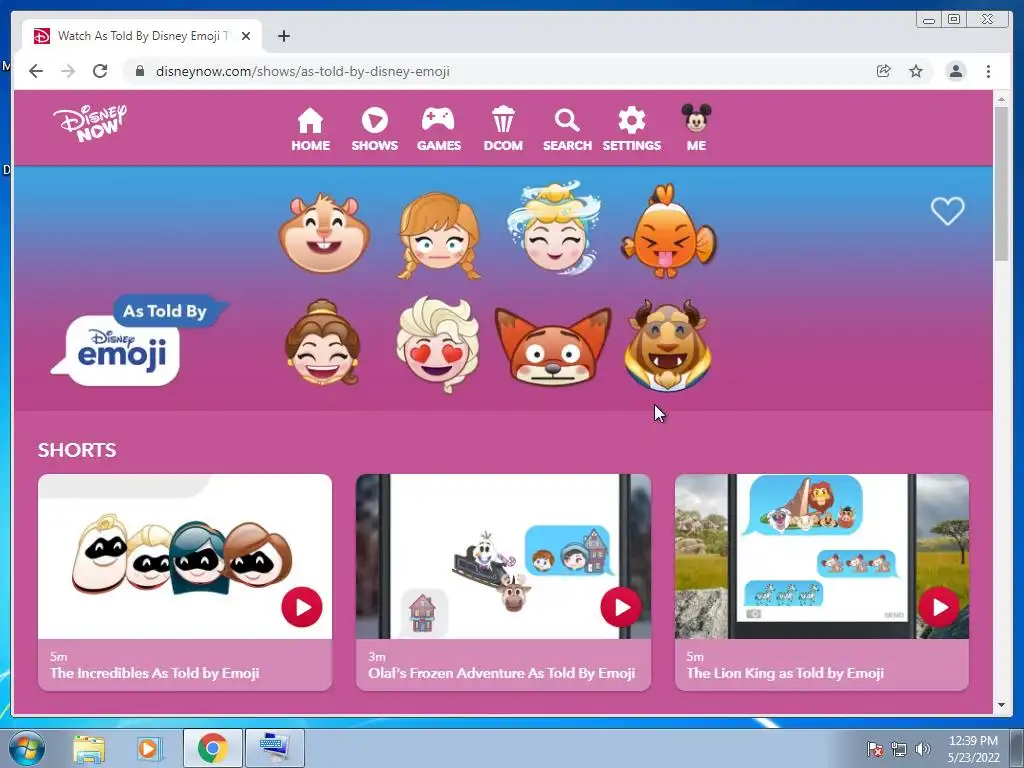Favorite the show with the heart icon
Screen dimensions: 1024x768
pos(947,211)
